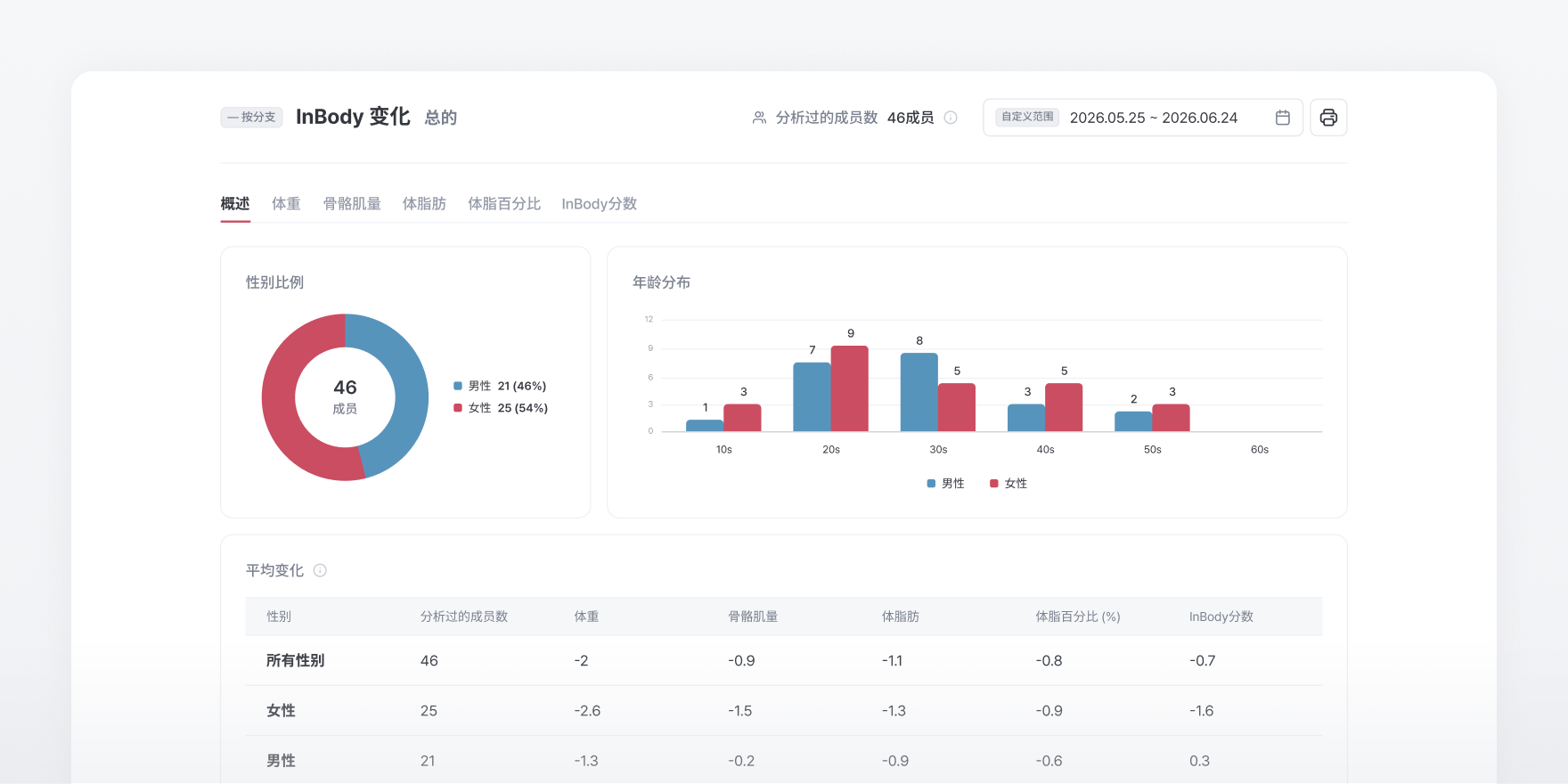Open the 自定义范围 date range selector
The height and width of the screenshot is (784, 1568).
click(x=1143, y=118)
